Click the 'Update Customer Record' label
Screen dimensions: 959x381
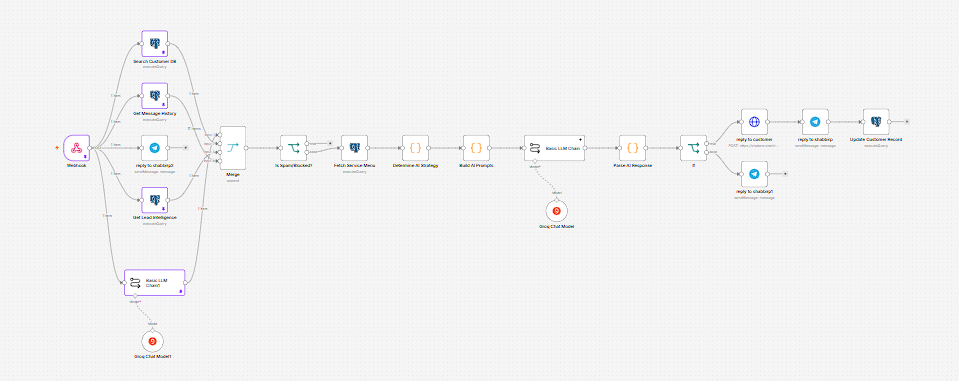pyautogui.click(x=876, y=139)
